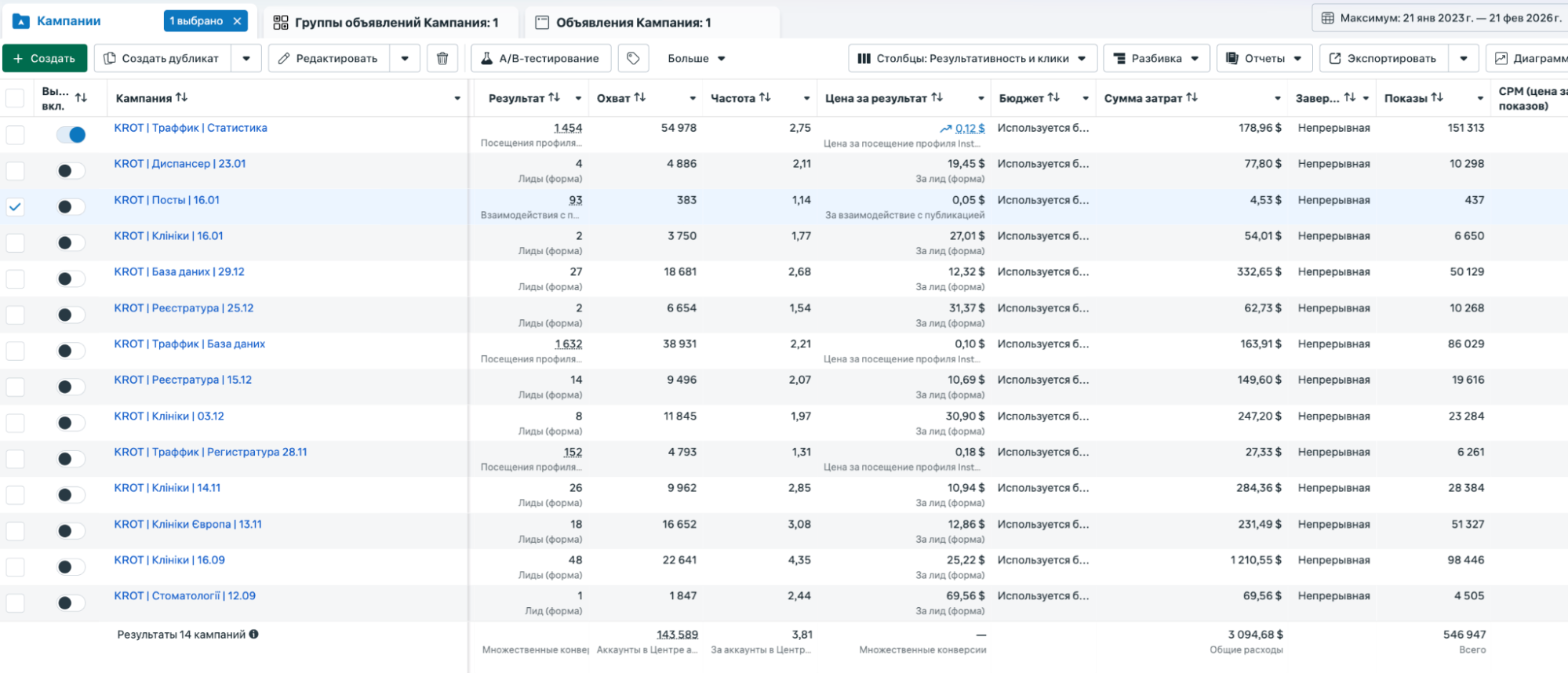The image size is (1568, 673).
Task: Open KROT | База даних | 29.12 campaign link
Action: tap(179, 272)
